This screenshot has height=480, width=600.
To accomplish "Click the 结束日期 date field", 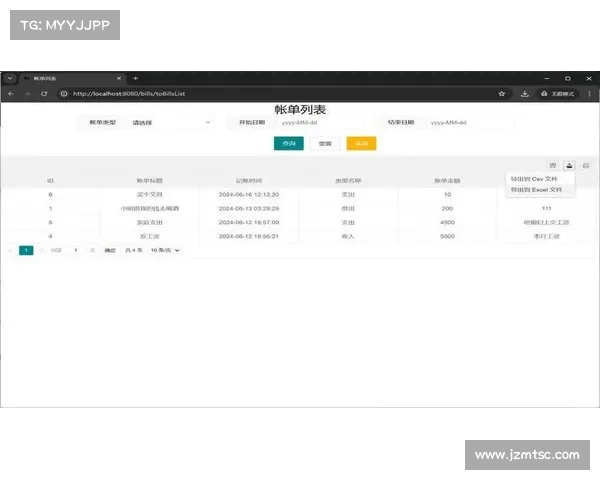I will pos(470,122).
